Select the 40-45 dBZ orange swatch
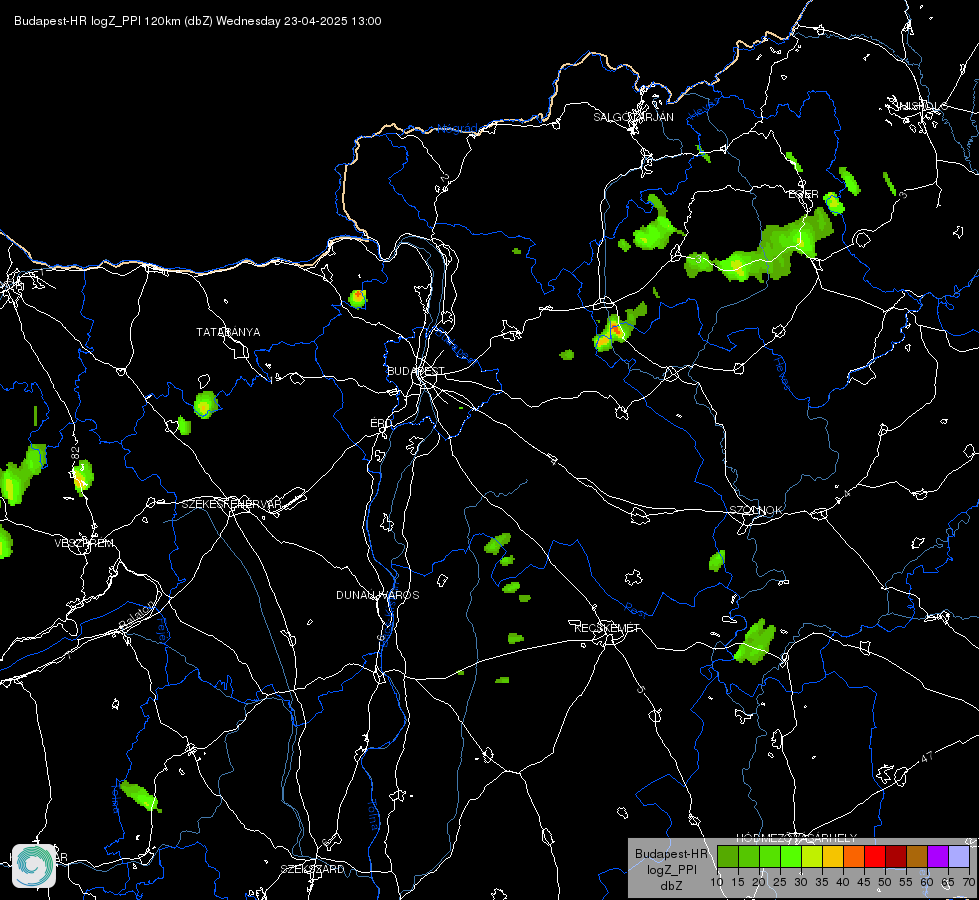979x900 pixels. (854, 857)
